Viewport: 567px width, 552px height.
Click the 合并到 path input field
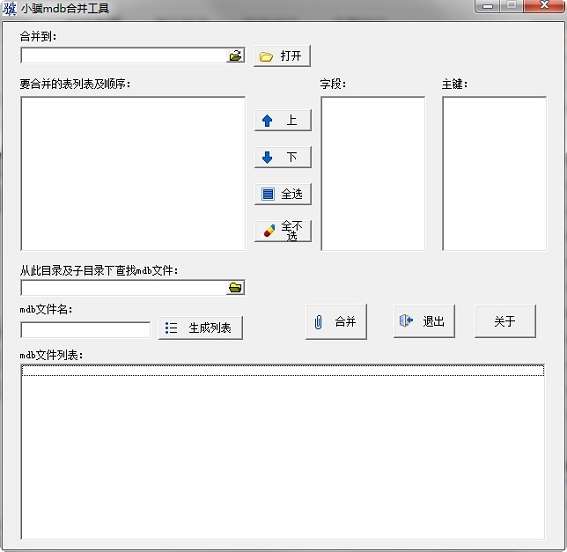click(x=124, y=56)
